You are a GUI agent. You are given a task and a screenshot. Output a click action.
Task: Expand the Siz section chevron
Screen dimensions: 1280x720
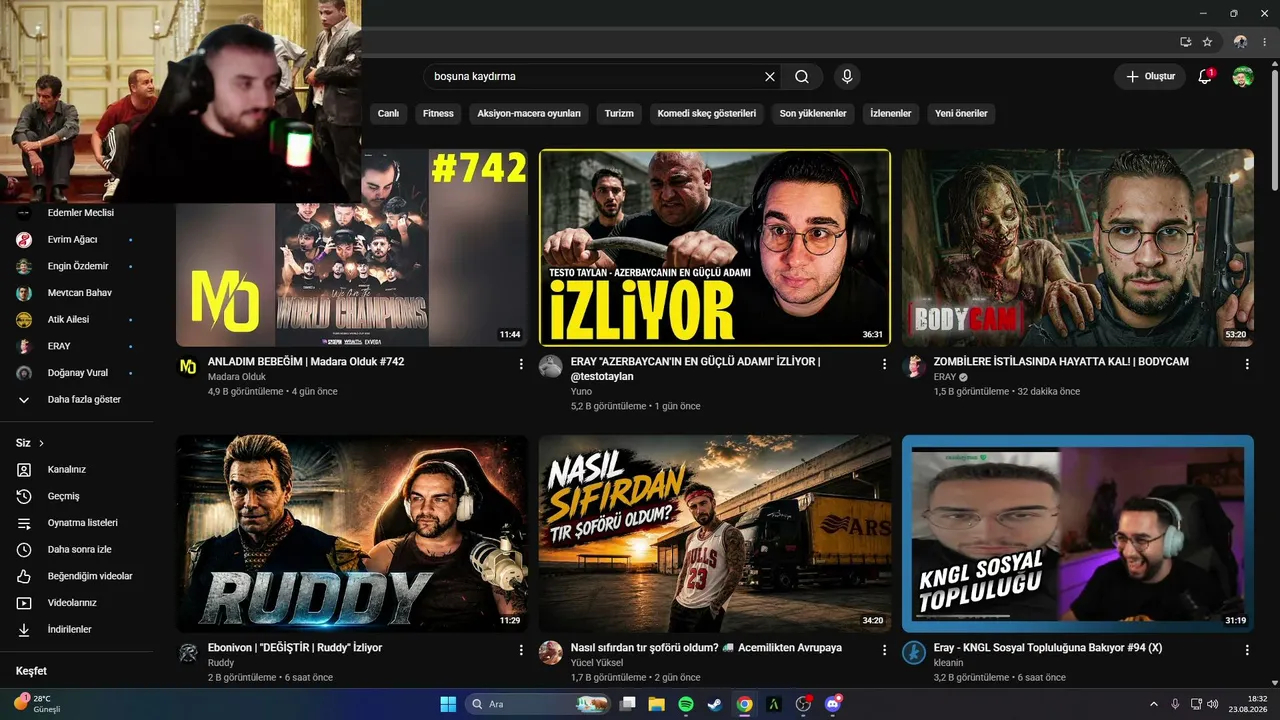pos(41,443)
